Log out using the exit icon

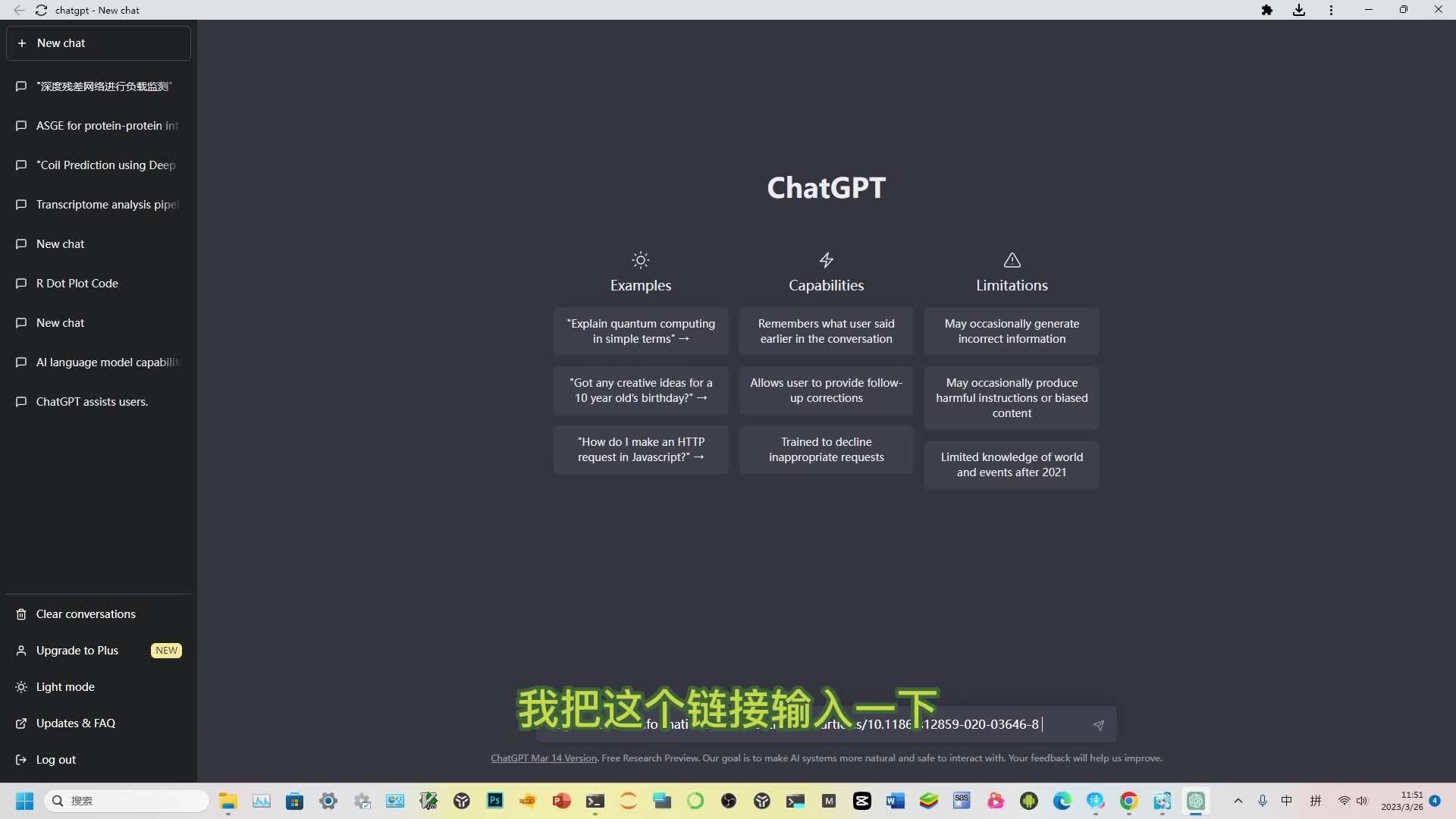[x=21, y=760]
